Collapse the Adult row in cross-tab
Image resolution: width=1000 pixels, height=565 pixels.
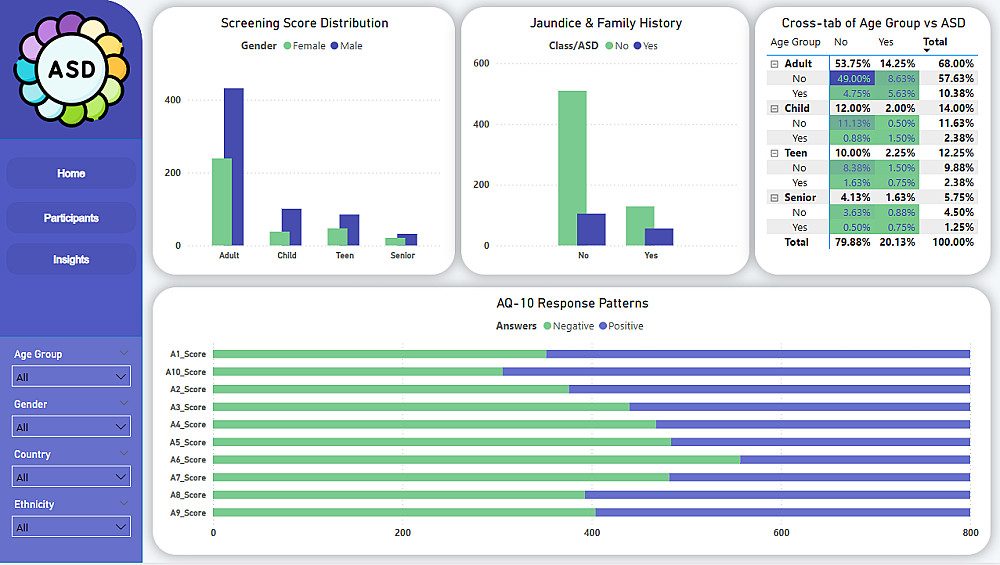[774, 64]
